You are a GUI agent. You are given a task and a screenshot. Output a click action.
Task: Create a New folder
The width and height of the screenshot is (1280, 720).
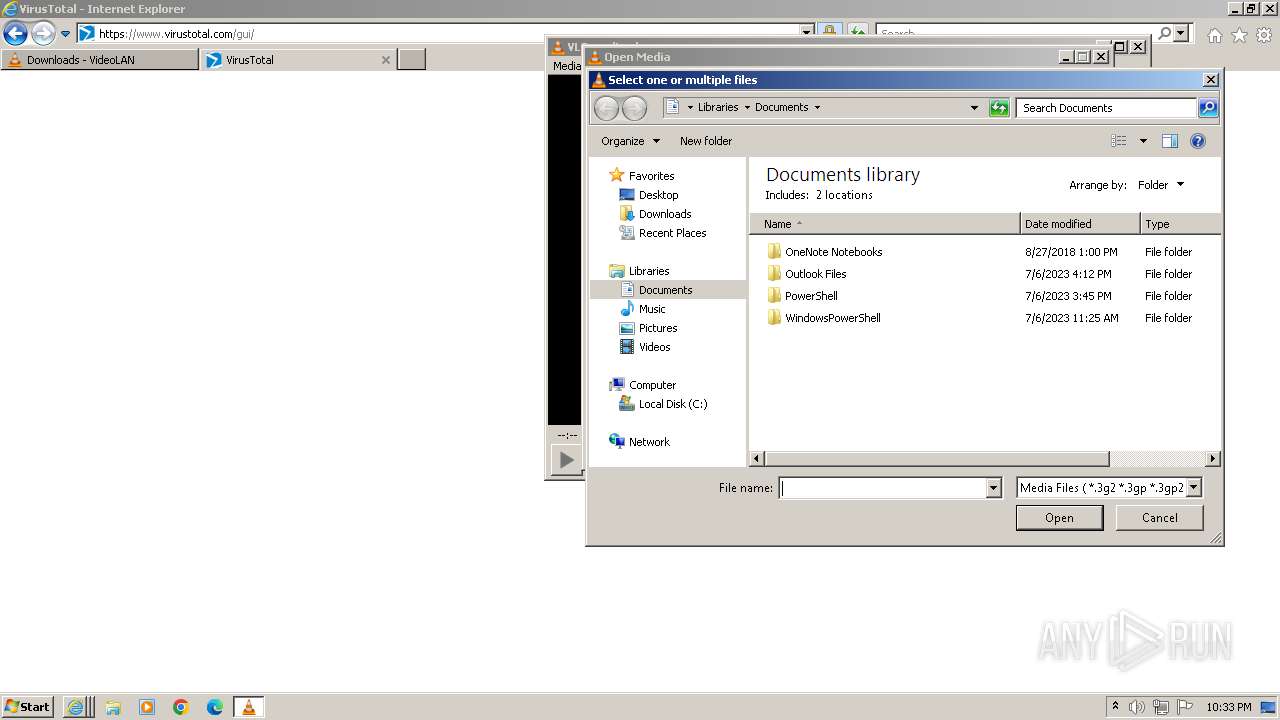click(x=706, y=141)
